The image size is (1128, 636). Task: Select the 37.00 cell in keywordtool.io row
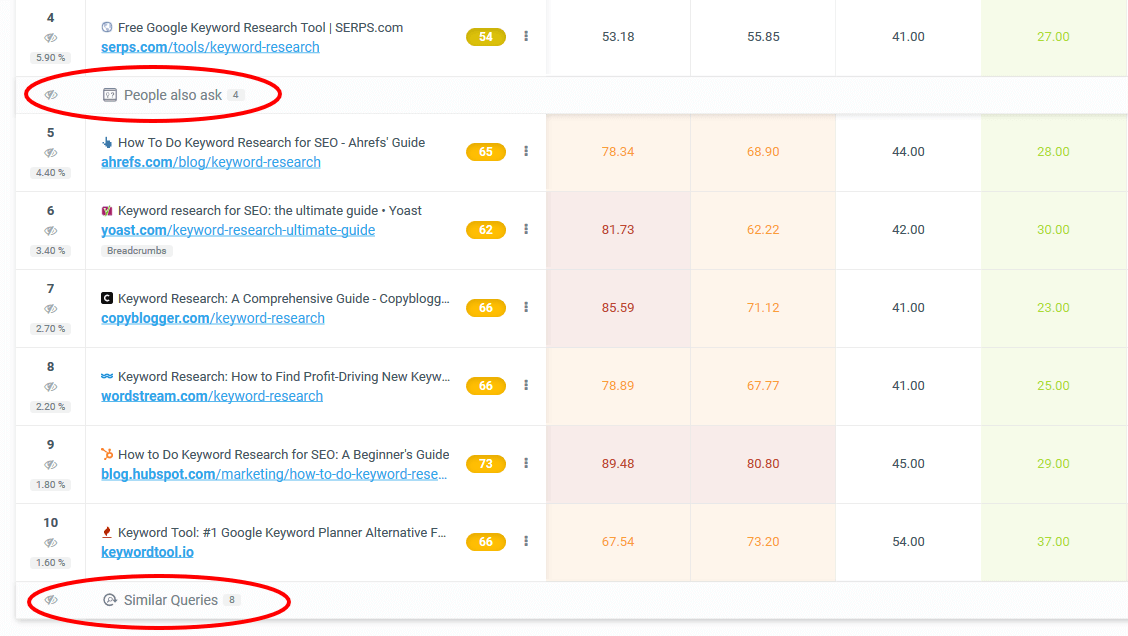coord(1053,542)
